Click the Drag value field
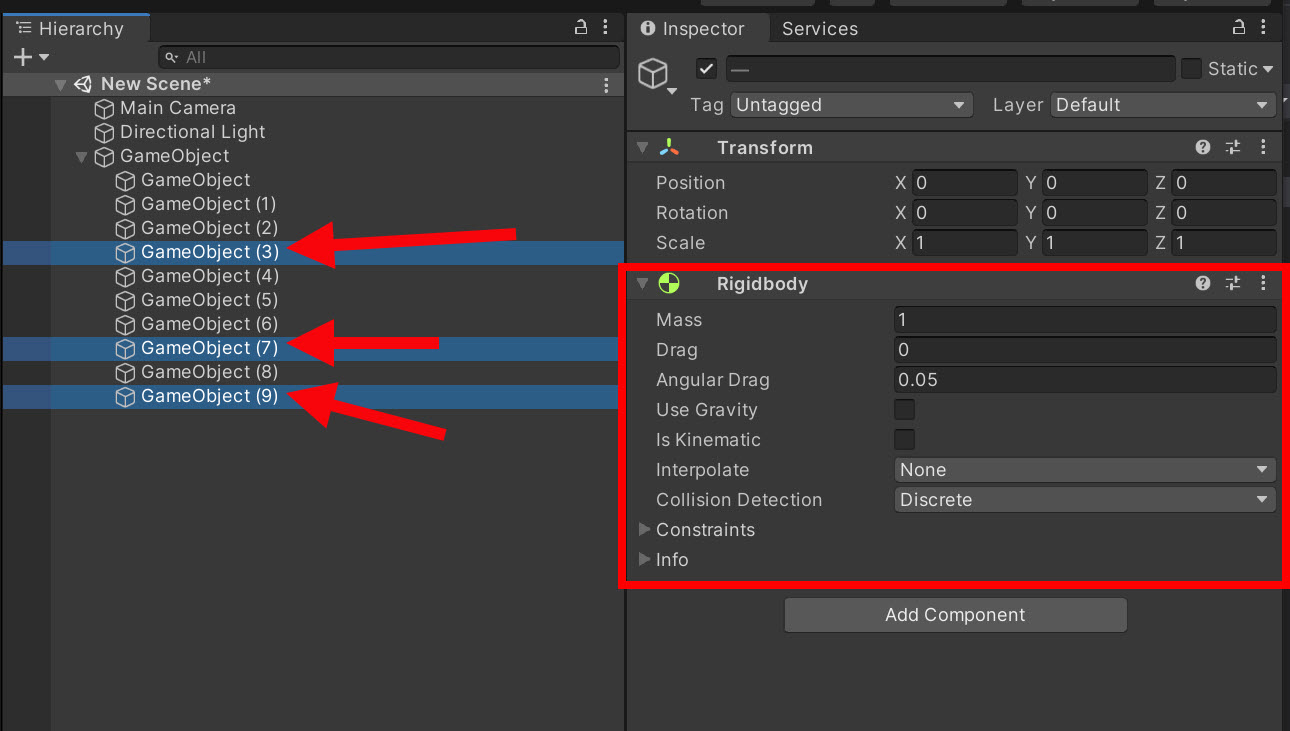 click(x=1085, y=350)
